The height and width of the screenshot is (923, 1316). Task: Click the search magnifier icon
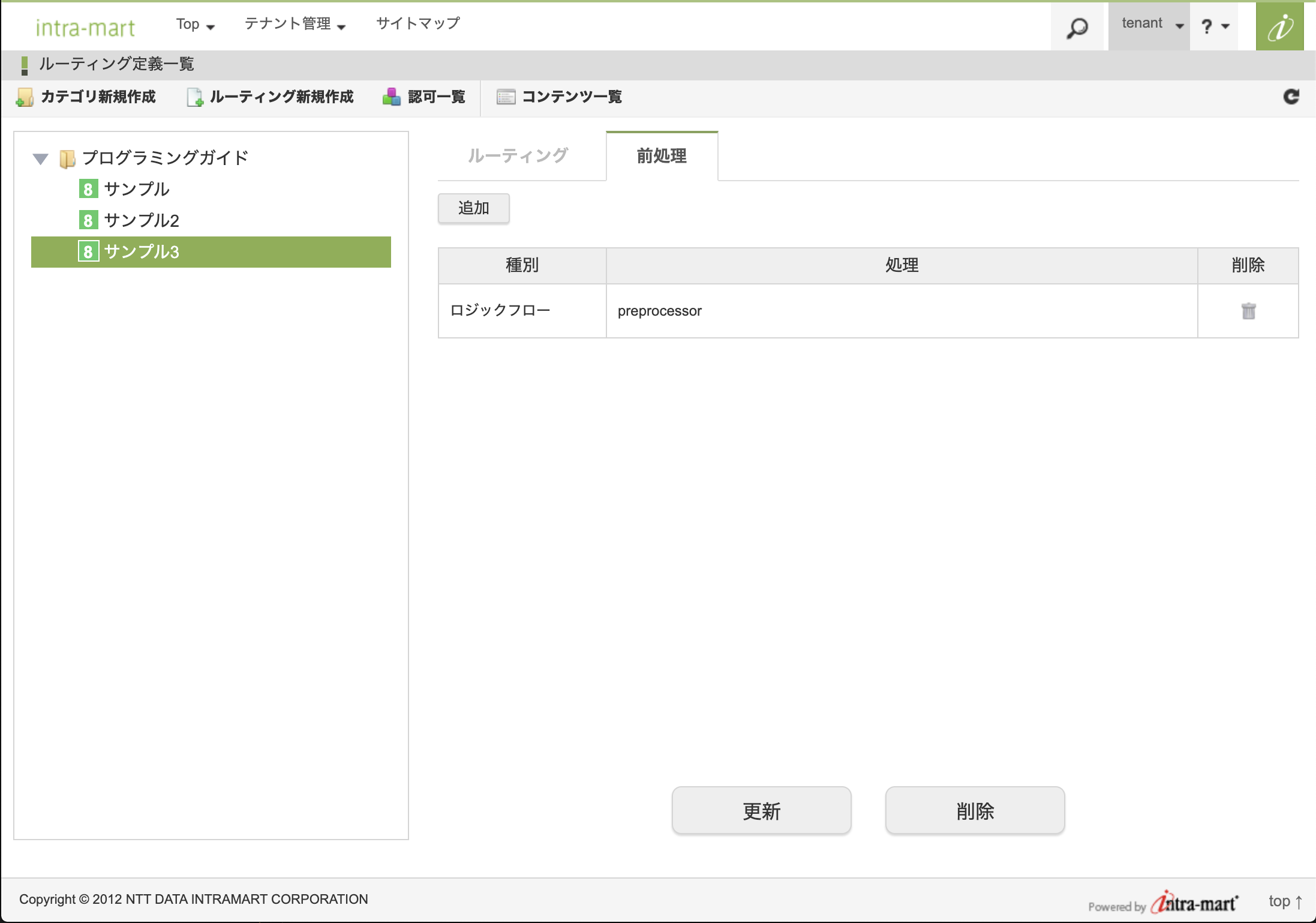1077,28
